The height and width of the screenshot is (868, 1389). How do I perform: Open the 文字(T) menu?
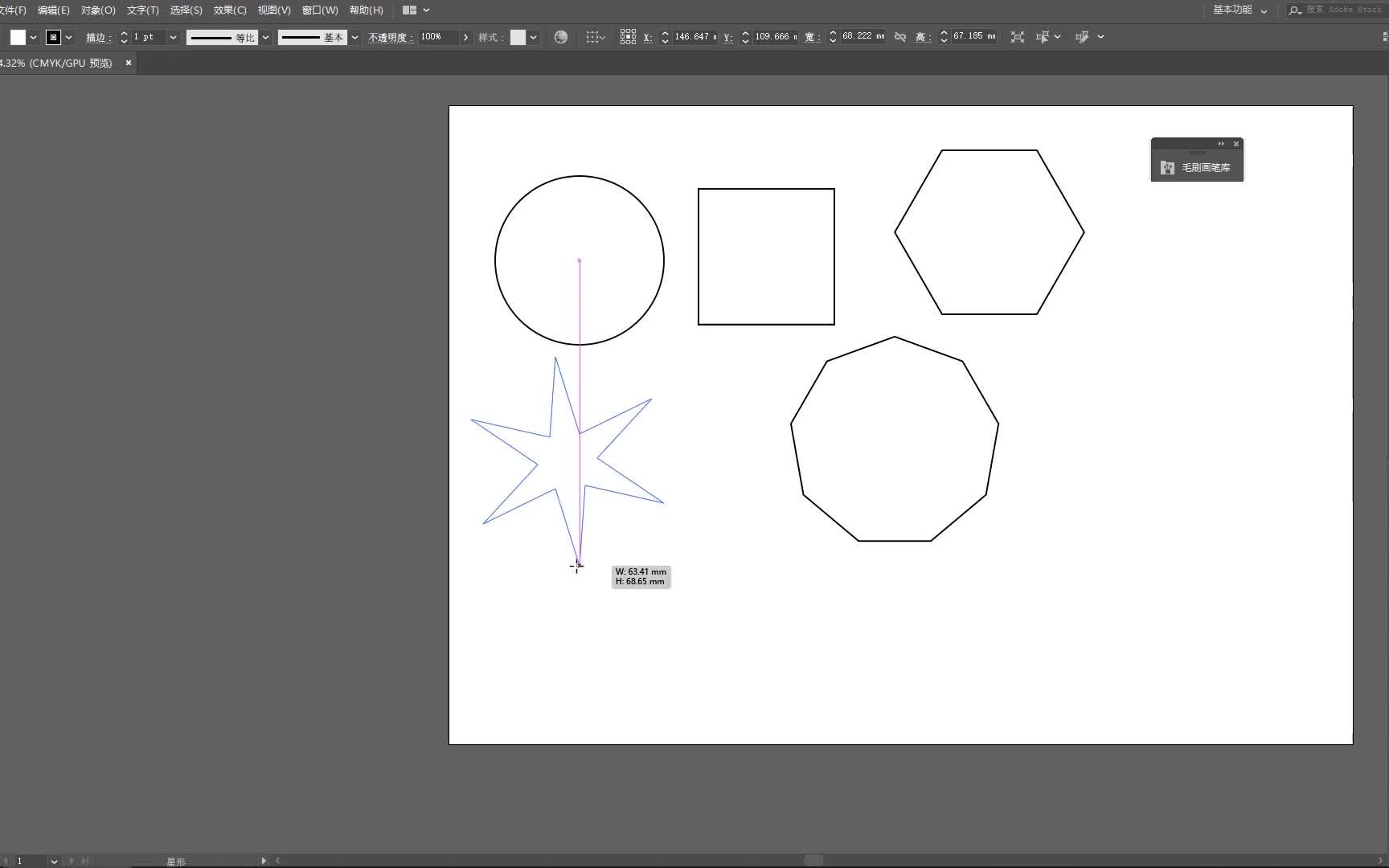click(x=142, y=10)
